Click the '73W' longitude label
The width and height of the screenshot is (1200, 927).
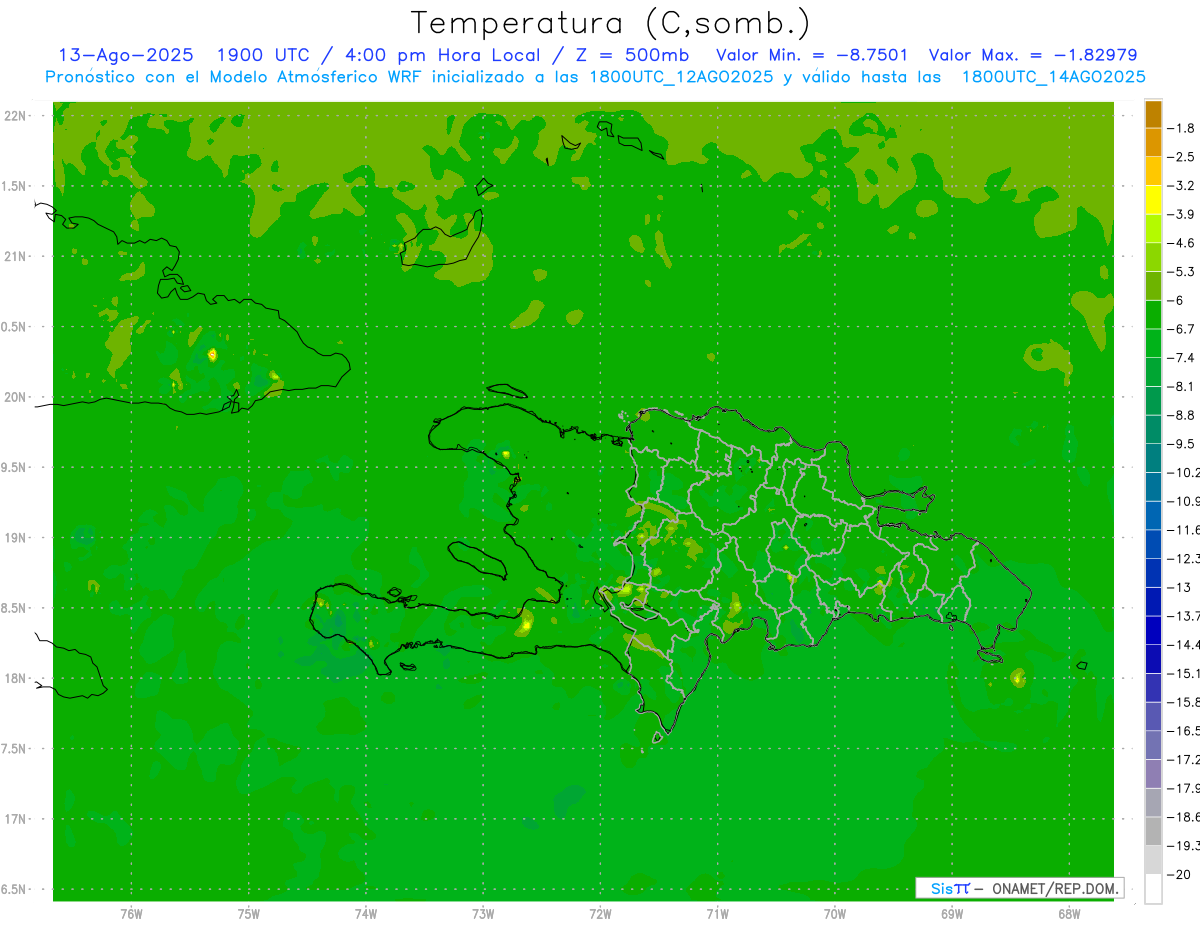click(x=483, y=914)
